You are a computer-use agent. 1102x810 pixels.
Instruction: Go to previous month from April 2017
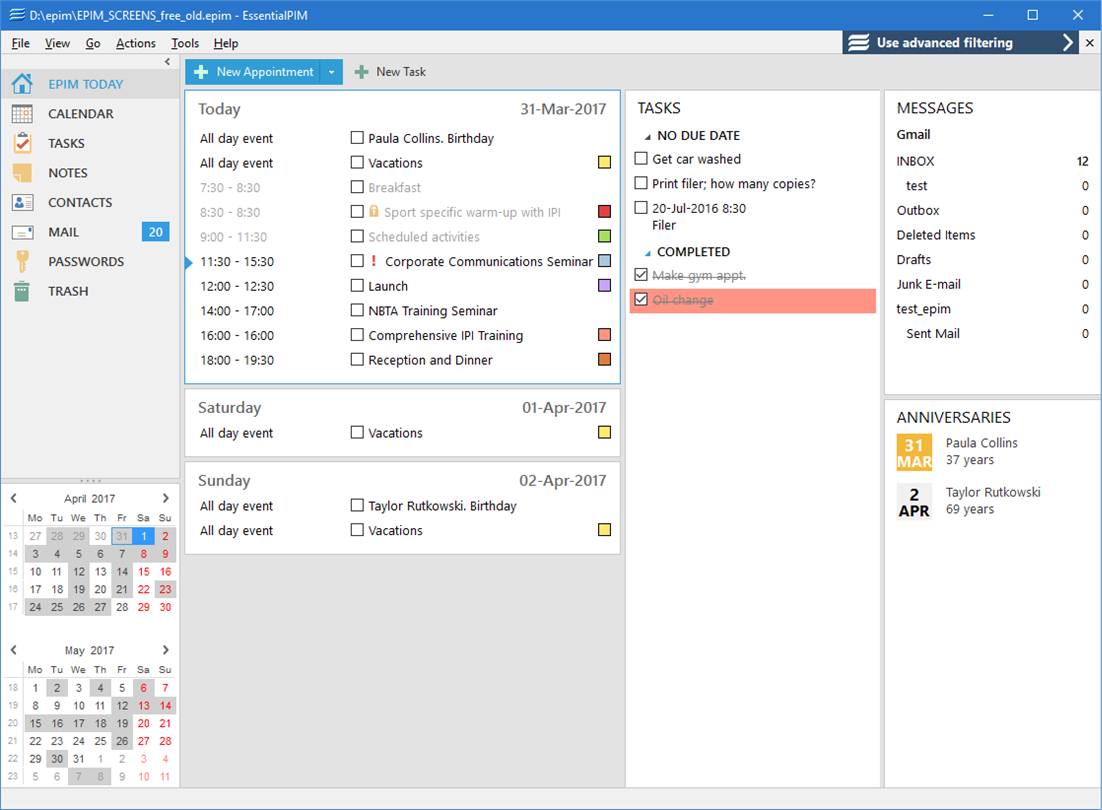(13, 498)
